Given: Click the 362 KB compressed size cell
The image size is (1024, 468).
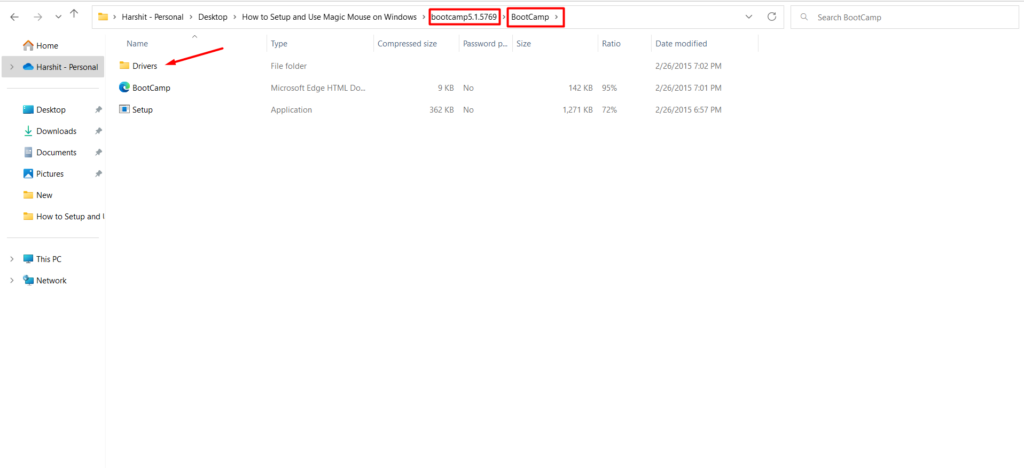Looking at the screenshot, I should [441, 110].
